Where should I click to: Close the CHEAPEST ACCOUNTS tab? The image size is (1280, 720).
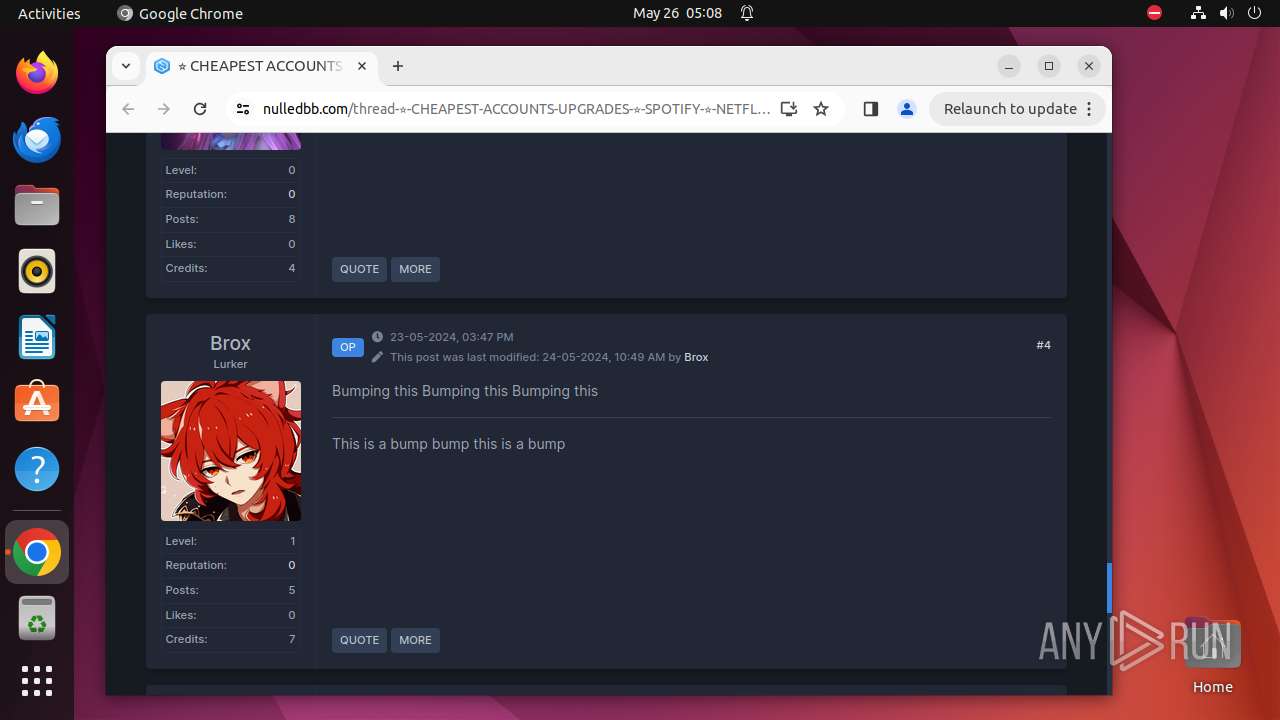tap(362, 66)
